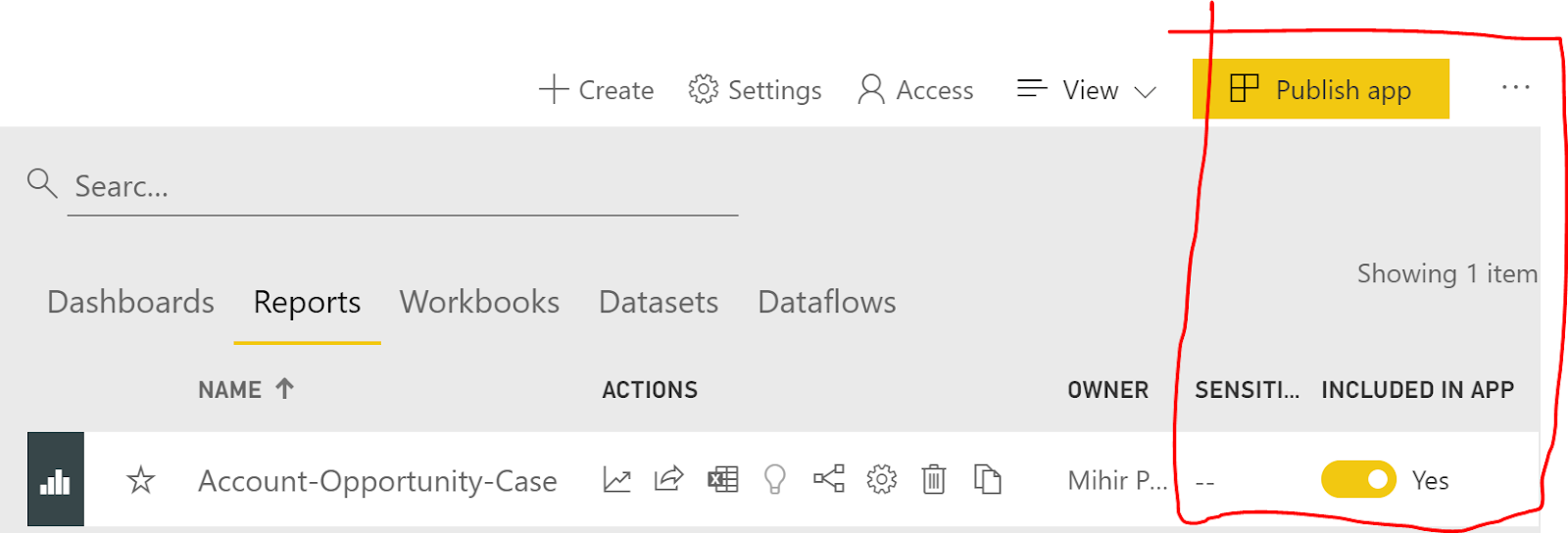
Task: Open the Workbooks tab
Action: (x=479, y=302)
